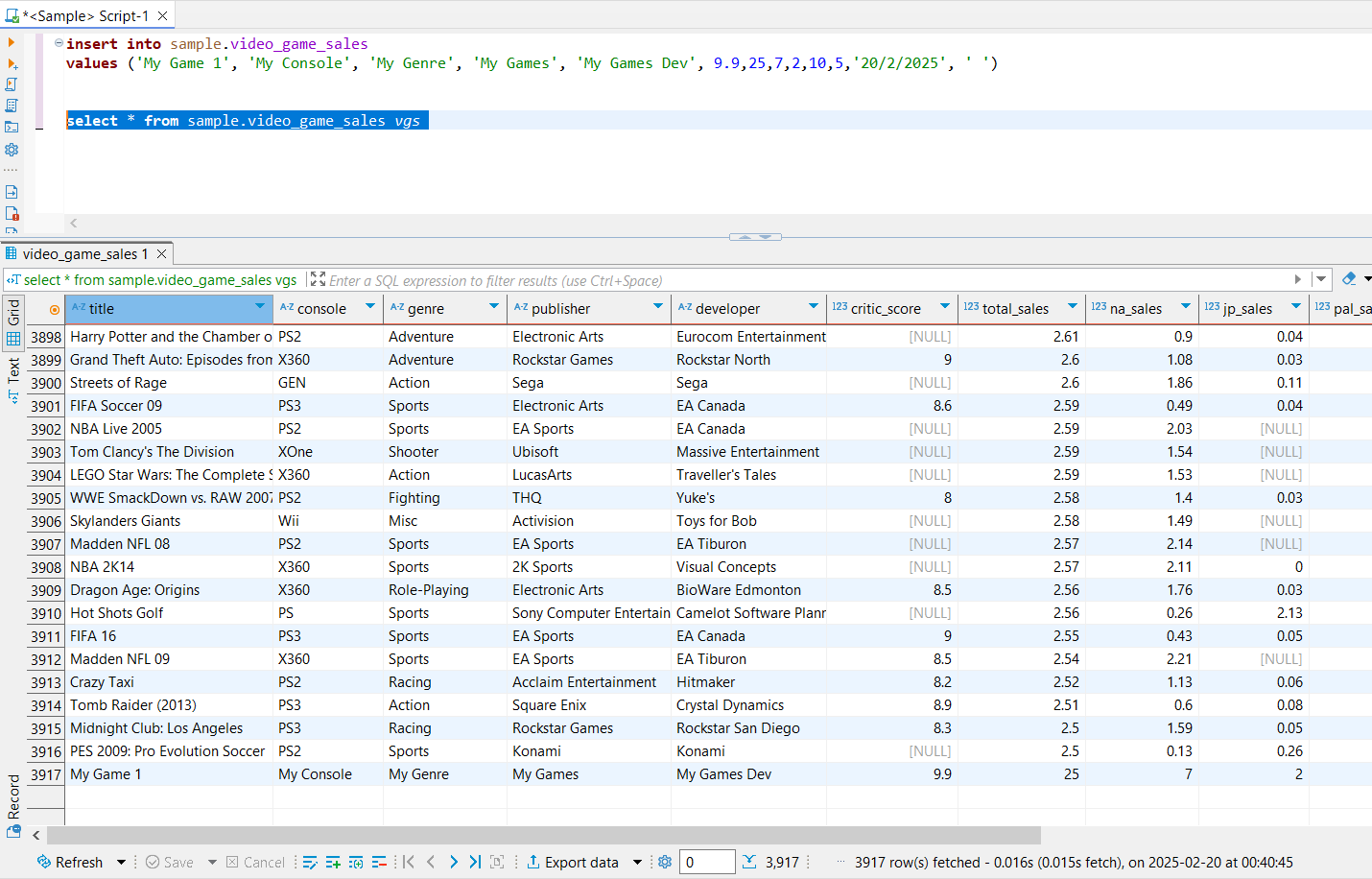Go to the next row arrow
The image size is (1372, 879).
454,862
